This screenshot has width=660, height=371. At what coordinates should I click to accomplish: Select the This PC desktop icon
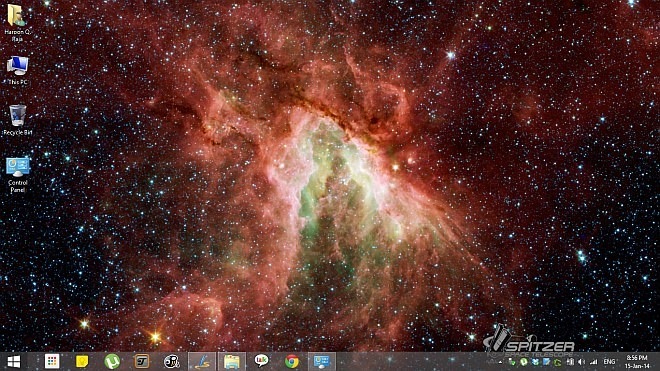[x=17, y=70]
